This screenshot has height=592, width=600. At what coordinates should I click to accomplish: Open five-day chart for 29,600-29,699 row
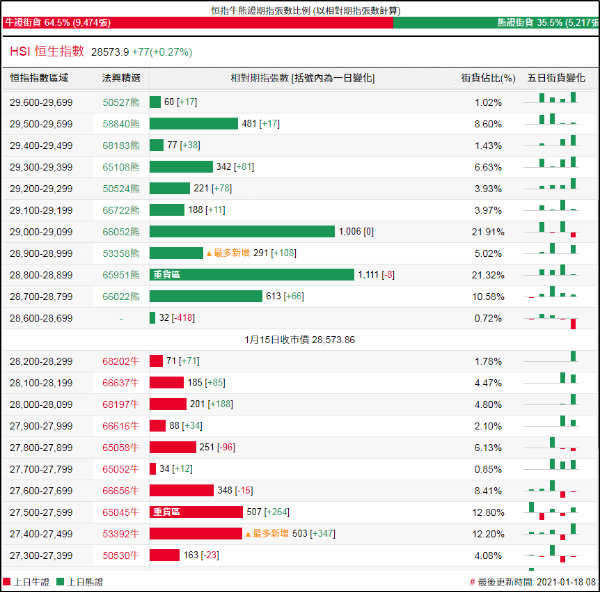pos(551,99)
